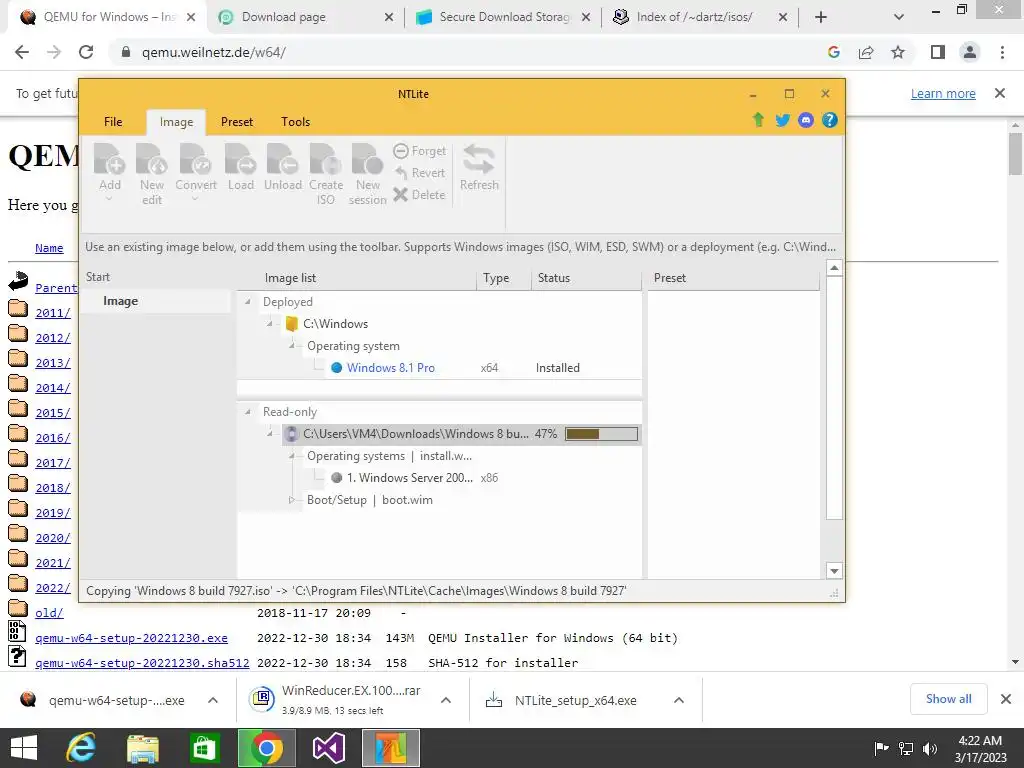Open the Discord icon in NTLite

[x=806, y=120]
